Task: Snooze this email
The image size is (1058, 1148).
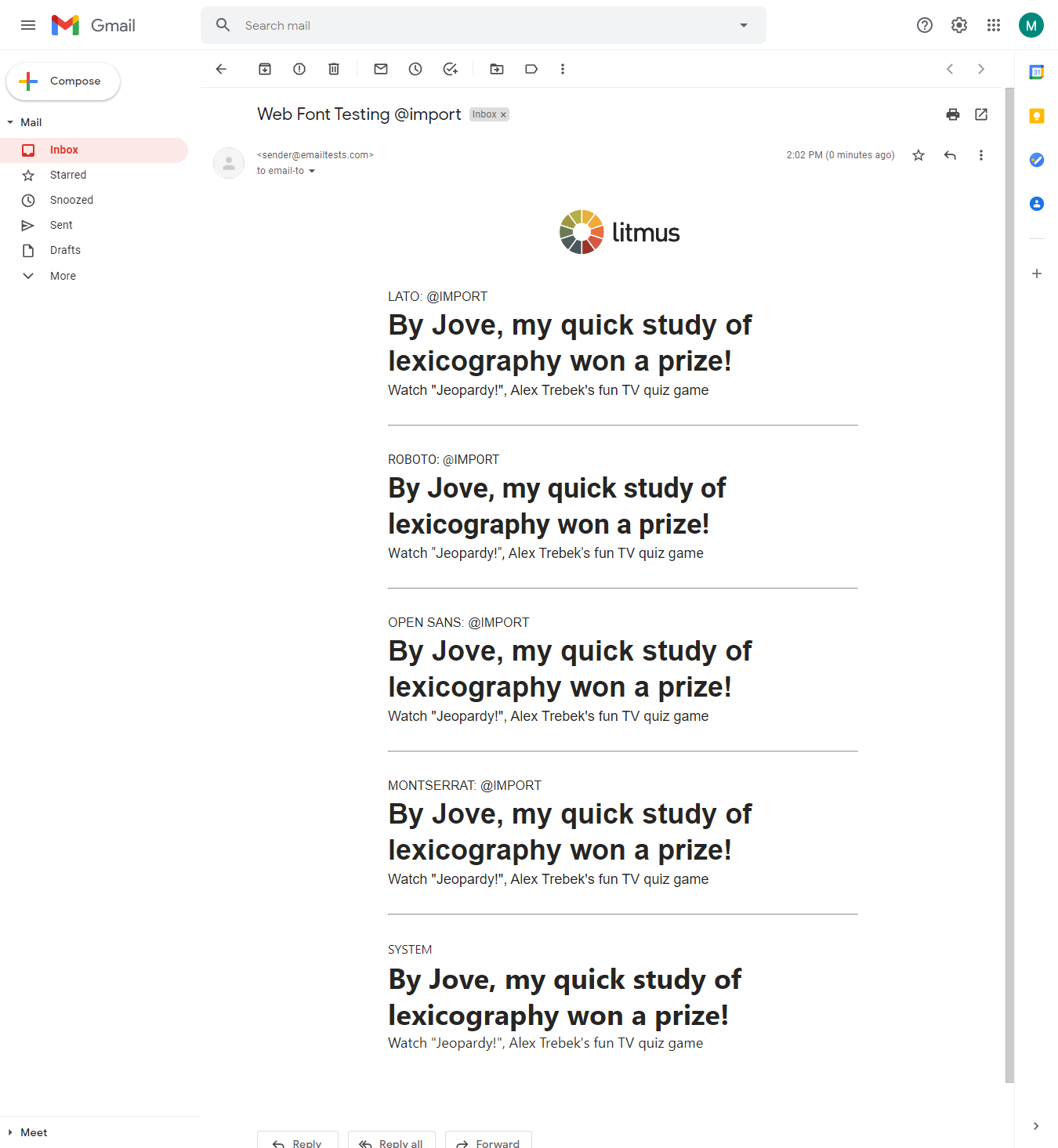Action: pyautogui.click(x=415, y=69)
